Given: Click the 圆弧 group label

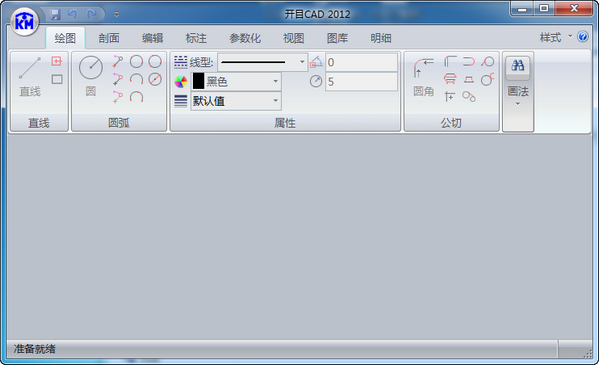Looking at the screenshot, I should (x=118, y=123).
